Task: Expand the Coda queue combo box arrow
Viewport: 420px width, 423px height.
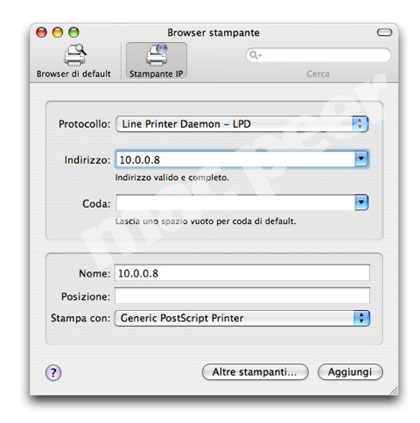Action: click(361, 202)
